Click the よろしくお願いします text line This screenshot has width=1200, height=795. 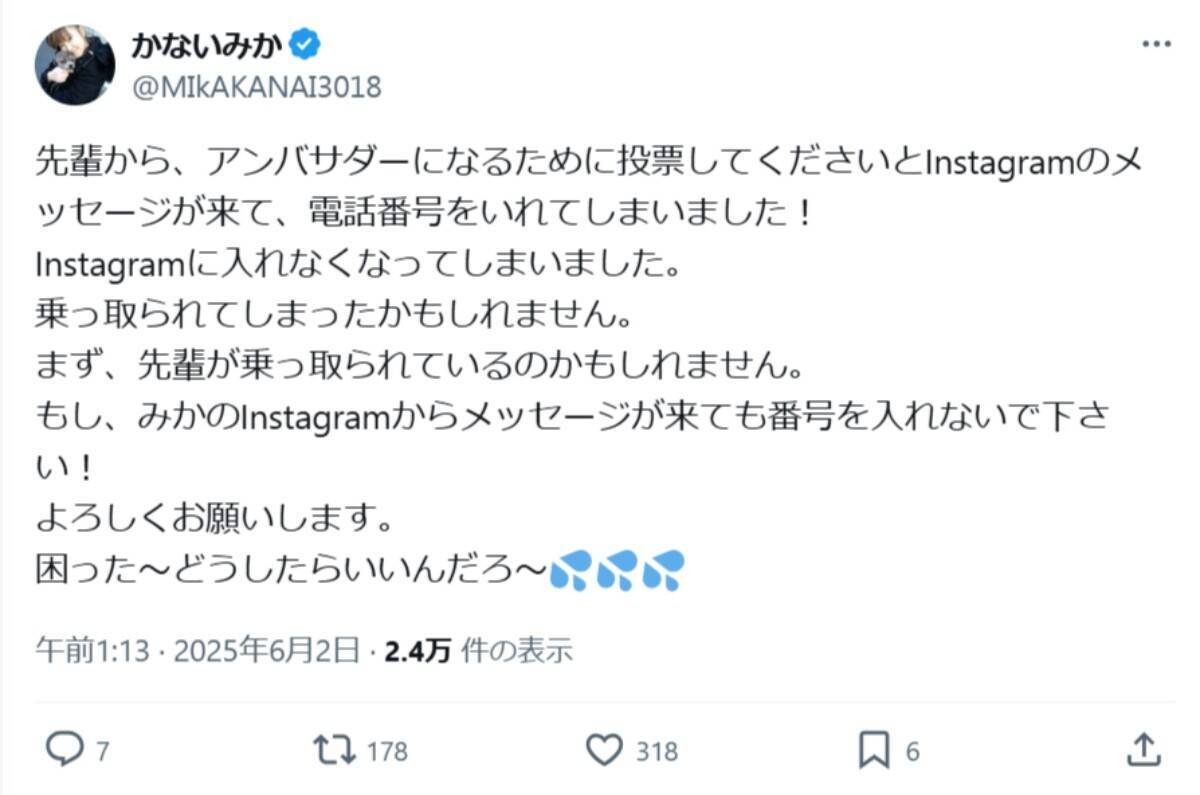[x=211, y=519]
